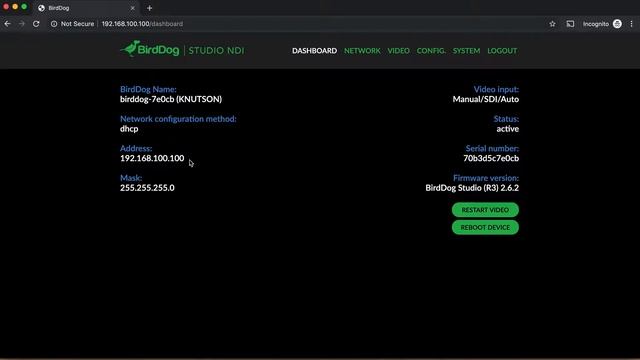Click the Status: label
This screenshot has width=640, height=360.
506,119
